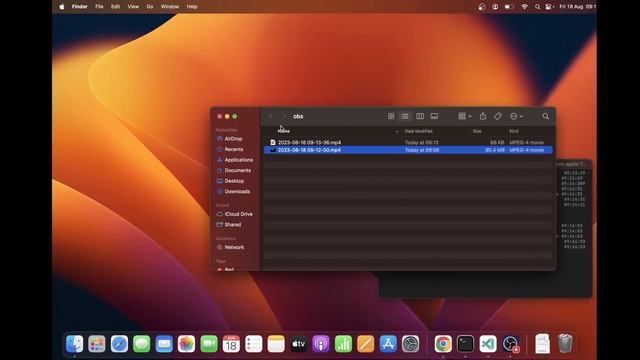Click the Finder search magnifier icon
The image size is (640, 360).
coord(546,116)
